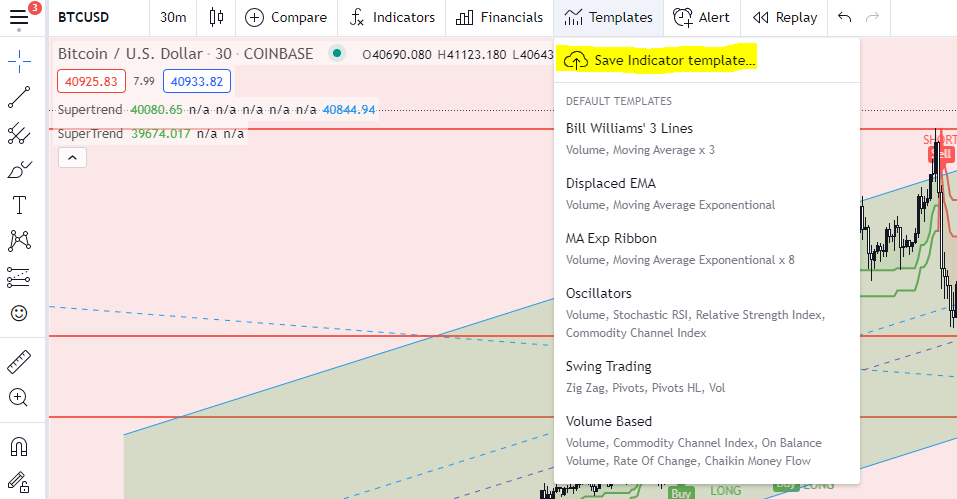Open the Indicators dialog
Screen dimensions: 957x499
tap(392, 18)
